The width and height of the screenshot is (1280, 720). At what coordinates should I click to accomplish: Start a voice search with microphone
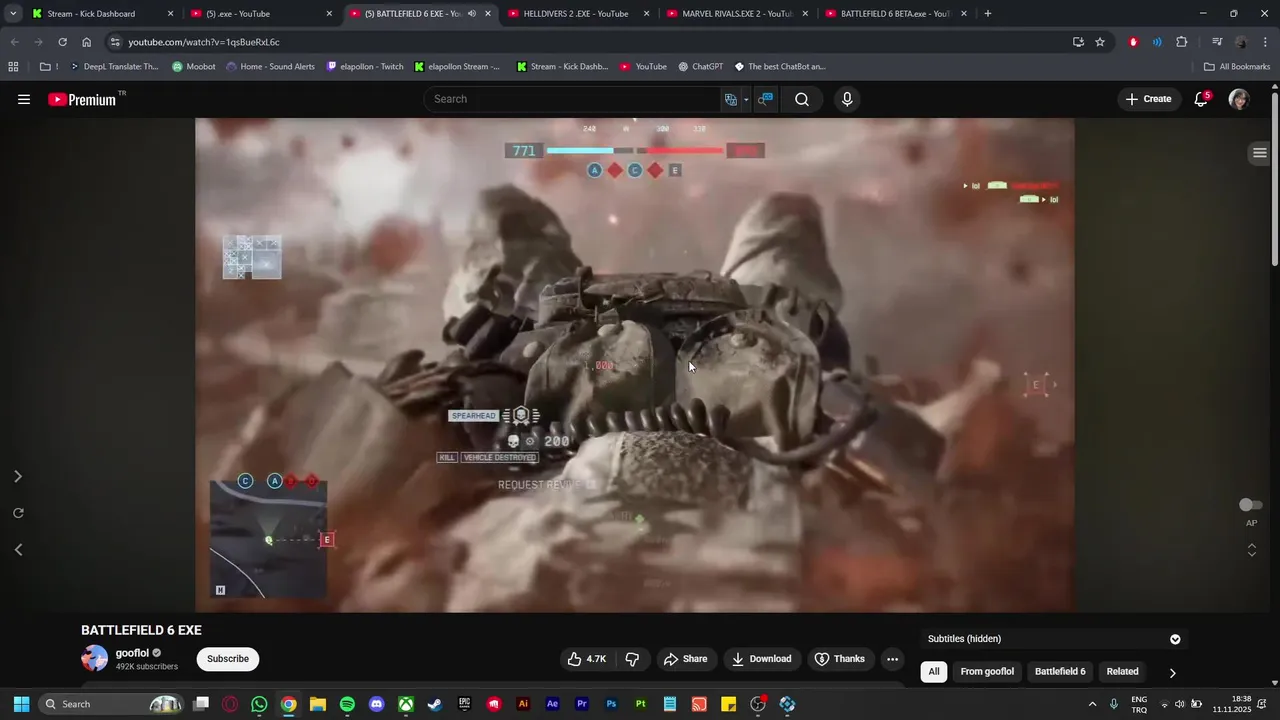(847, 99)
